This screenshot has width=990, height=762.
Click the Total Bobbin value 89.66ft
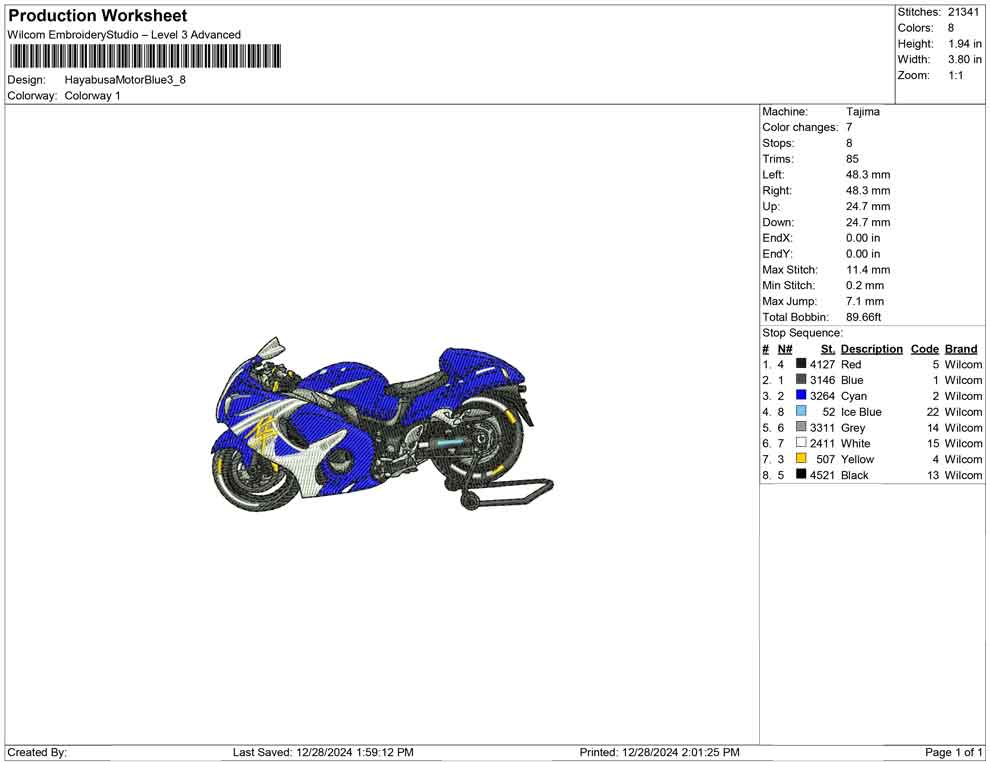point(864,317)
